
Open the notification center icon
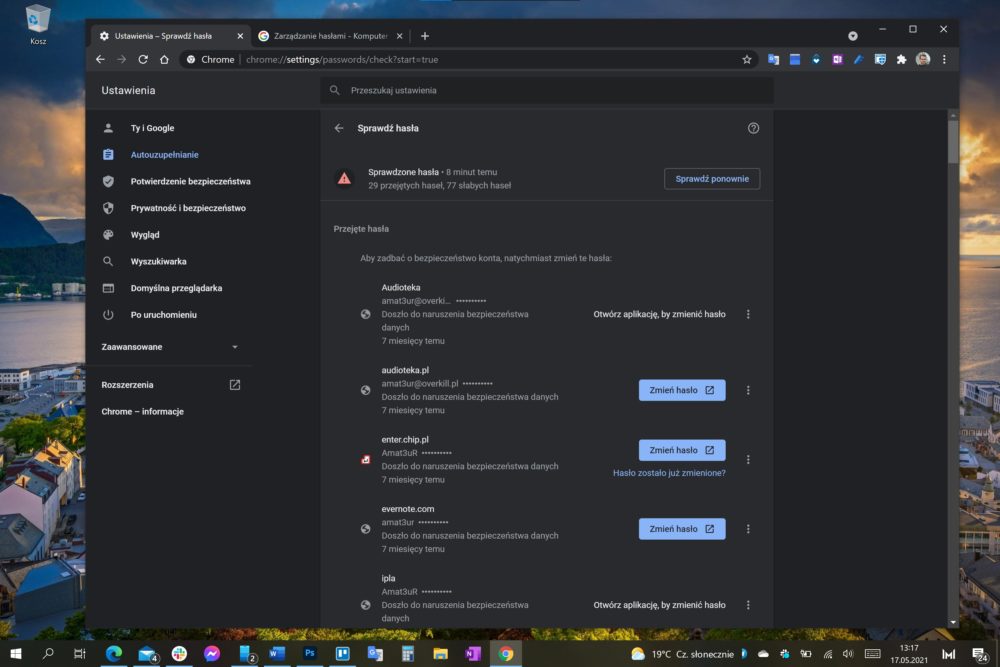coord(979,654)
